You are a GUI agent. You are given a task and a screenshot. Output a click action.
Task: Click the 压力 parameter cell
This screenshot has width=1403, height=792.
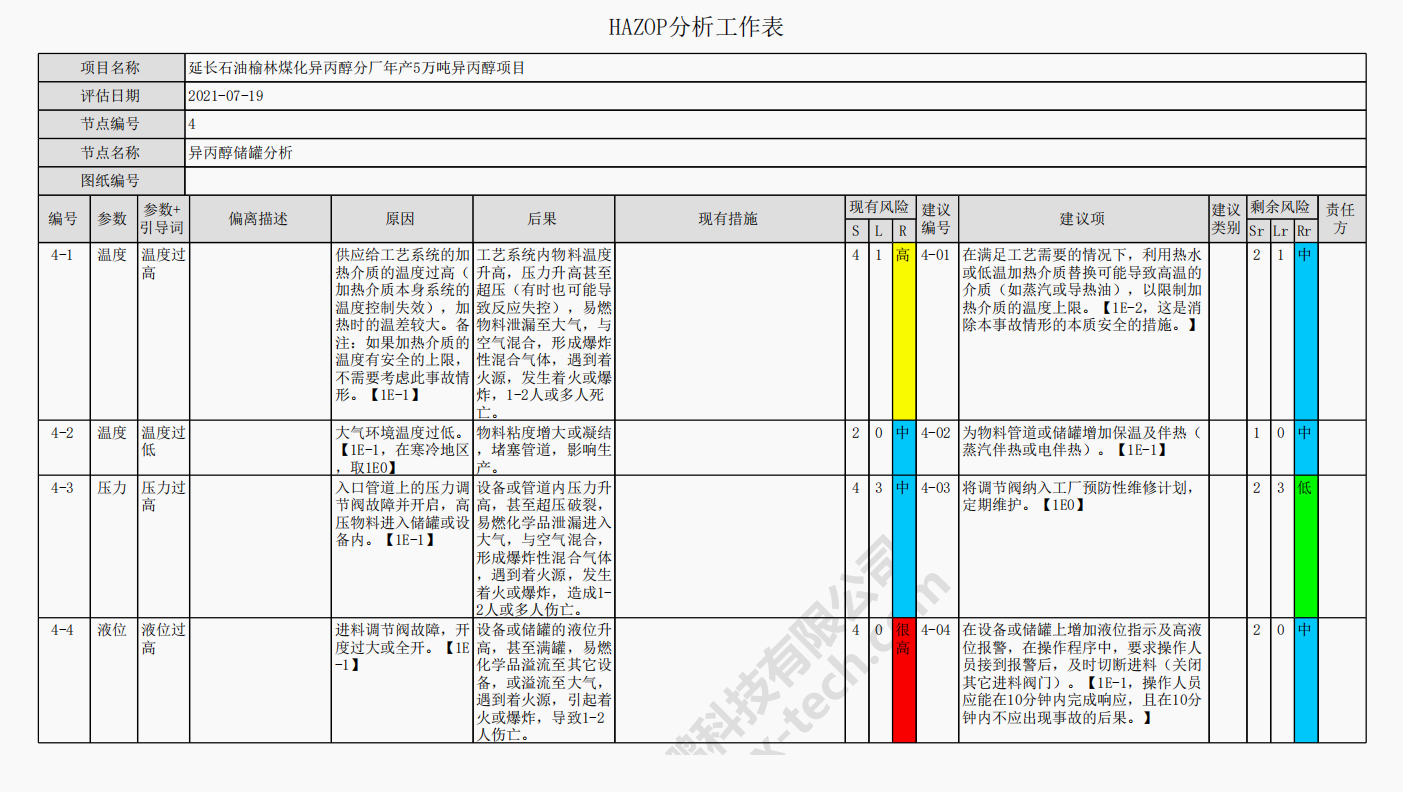tap(114, 546)
